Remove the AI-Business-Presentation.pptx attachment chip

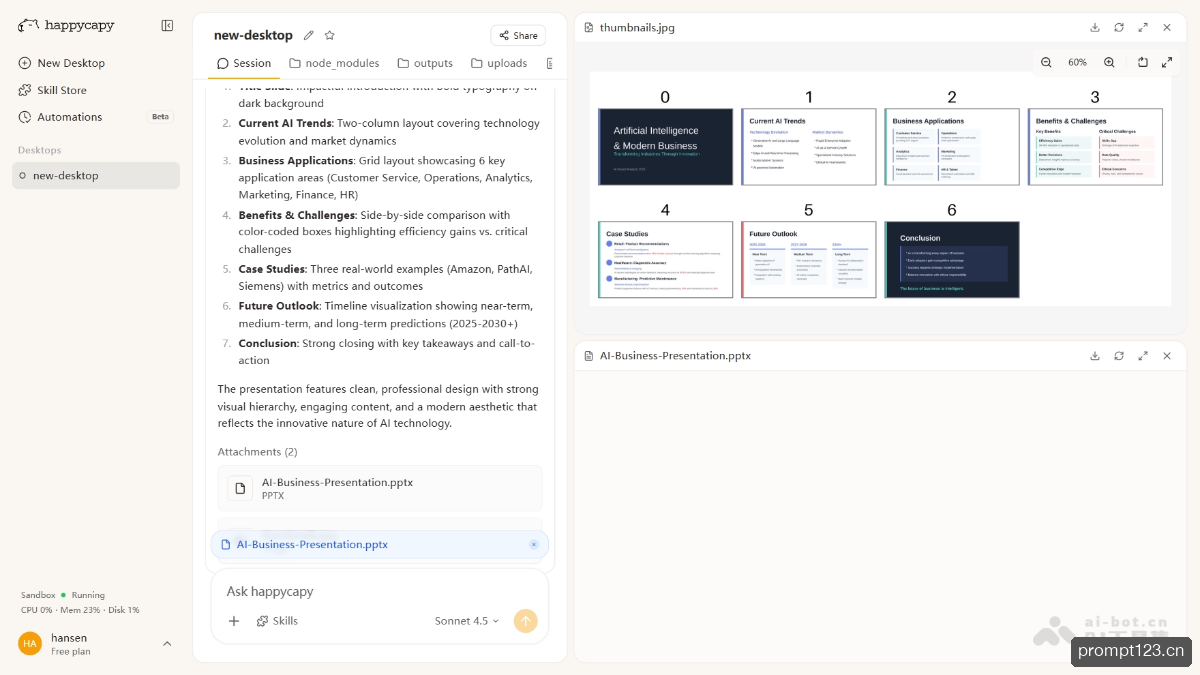coord(534,544)
